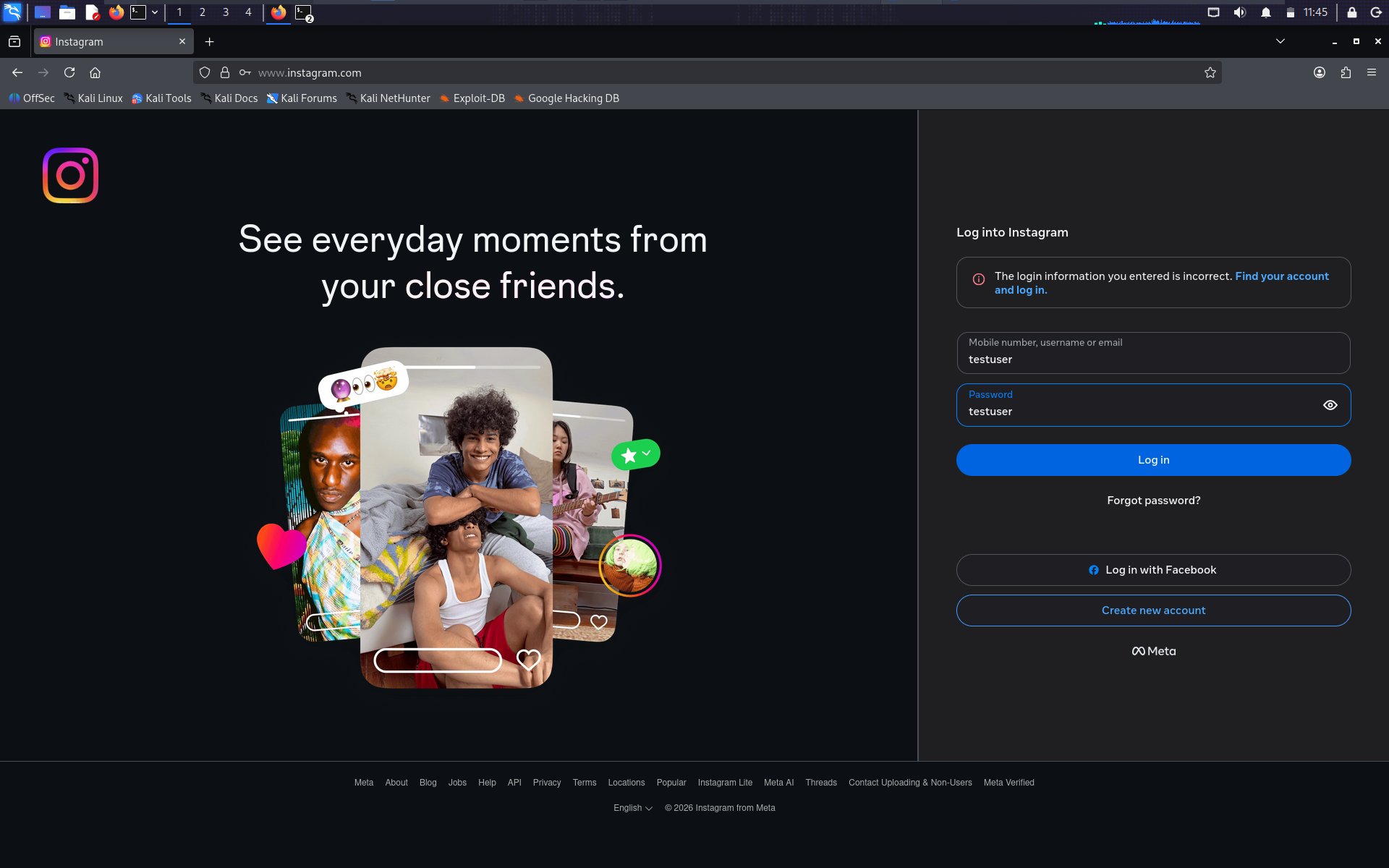Click Create new account
The image size is (1389, 868).
pyautogui.click(x=1153, y=610)
